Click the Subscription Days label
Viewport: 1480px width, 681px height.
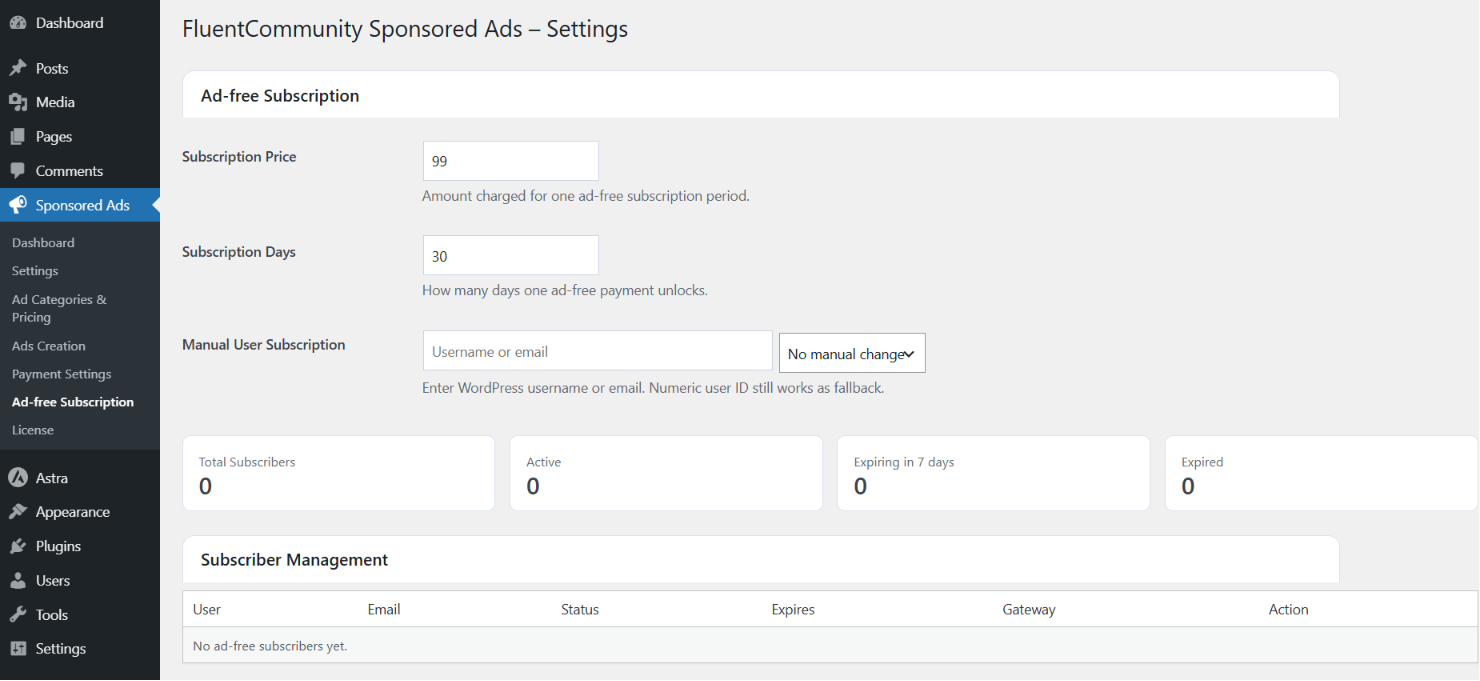coord(239,252)
